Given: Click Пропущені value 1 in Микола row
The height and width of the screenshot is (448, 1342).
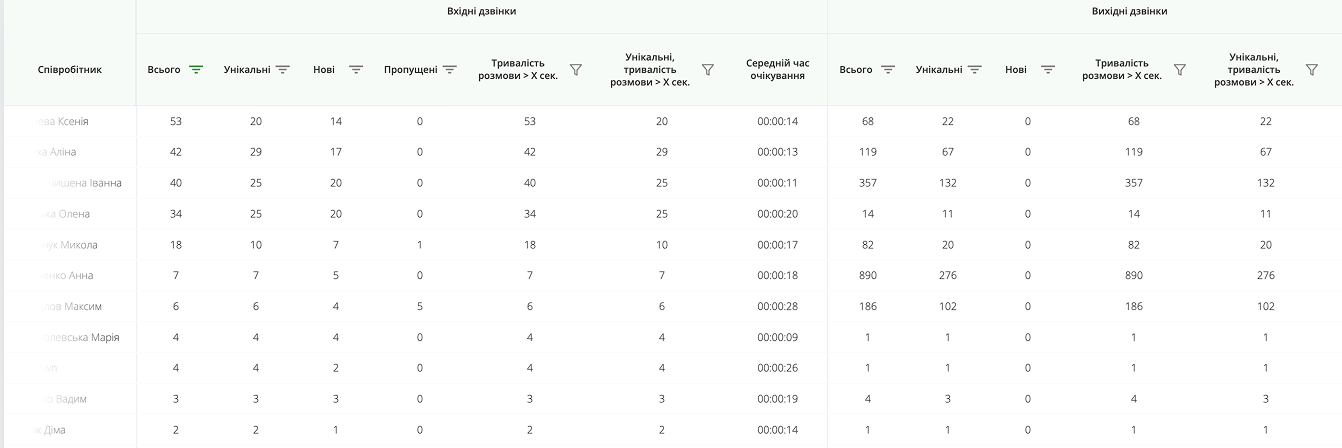Looking at the screenshot, I should click(x=419, y=245).
